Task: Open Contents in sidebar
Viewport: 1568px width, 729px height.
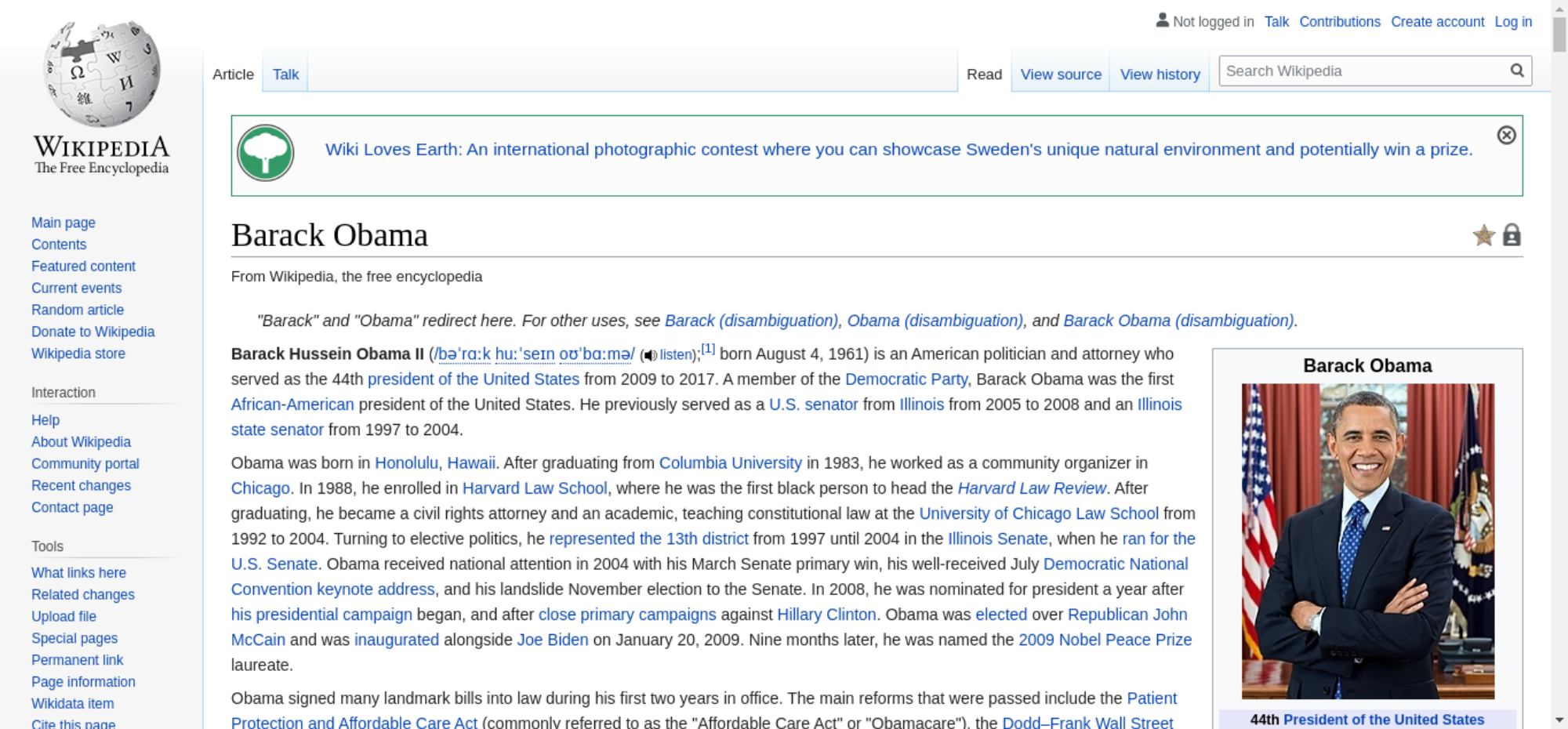Action: coord(59,245)
